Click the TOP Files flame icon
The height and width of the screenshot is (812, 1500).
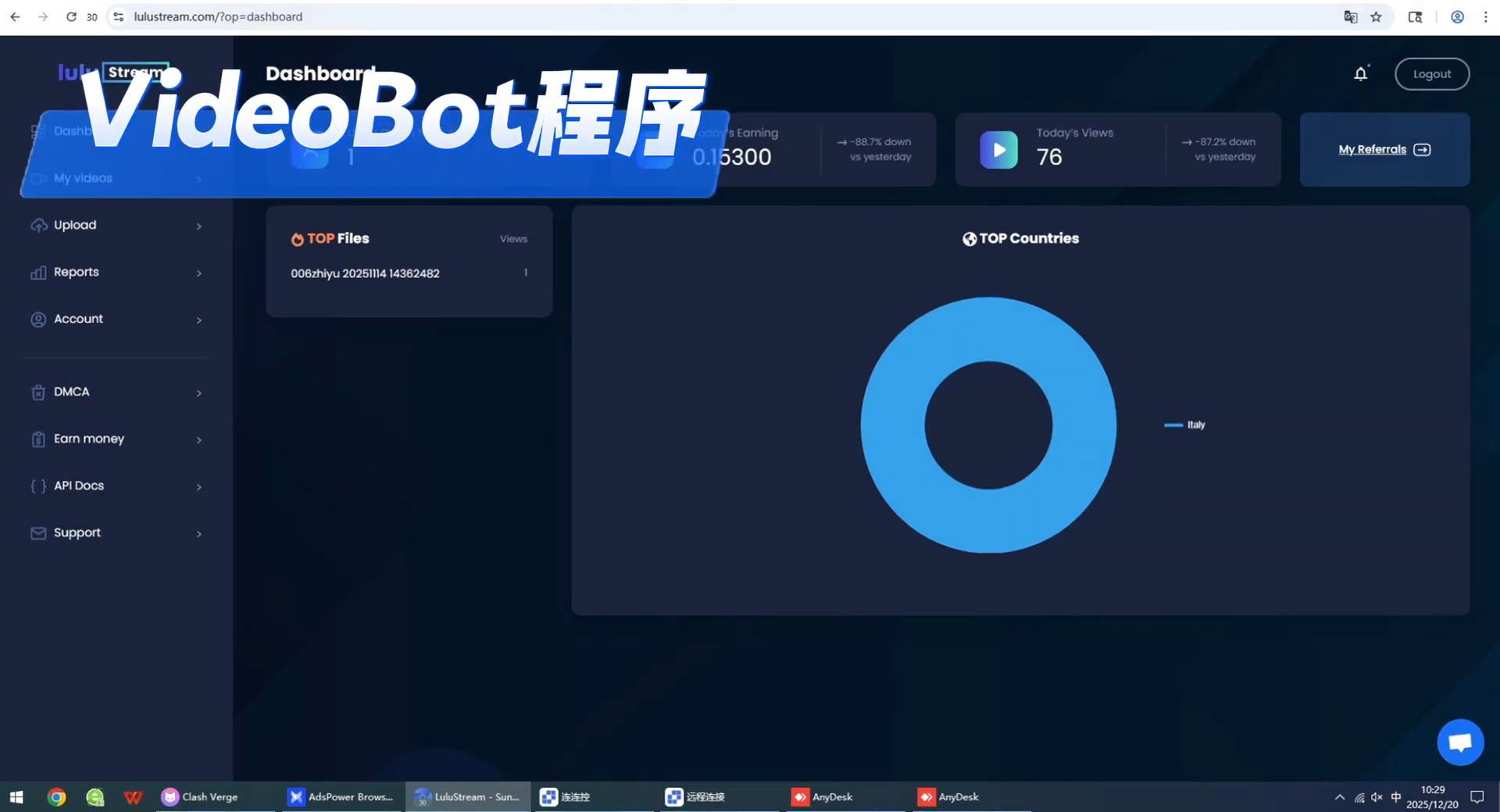coord(297,239)
